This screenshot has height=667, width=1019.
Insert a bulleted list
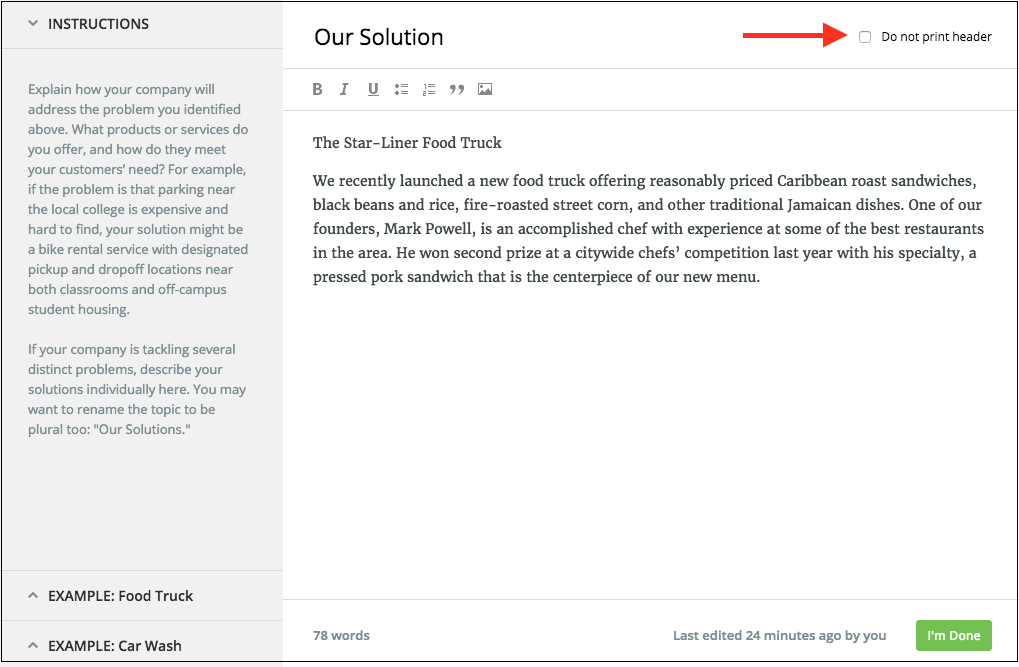click(401, 89)
